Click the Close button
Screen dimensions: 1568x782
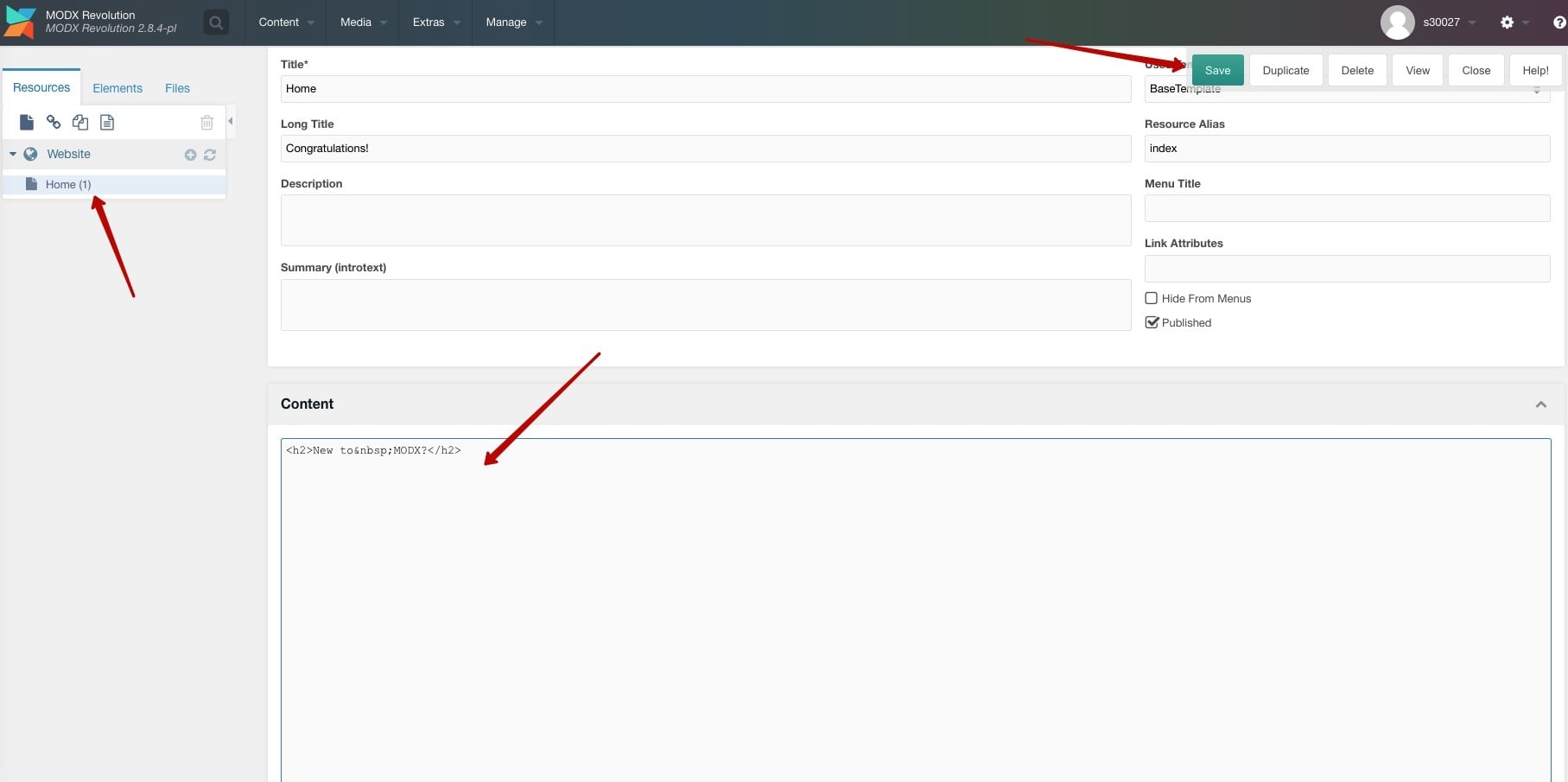tap(1476, 70)
